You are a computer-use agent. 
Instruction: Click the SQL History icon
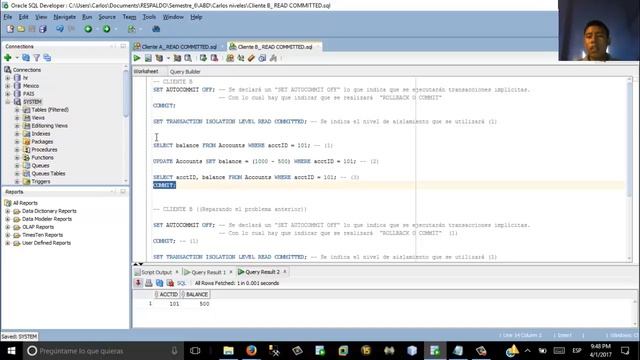pyautogui.click(x=262, y=58)
